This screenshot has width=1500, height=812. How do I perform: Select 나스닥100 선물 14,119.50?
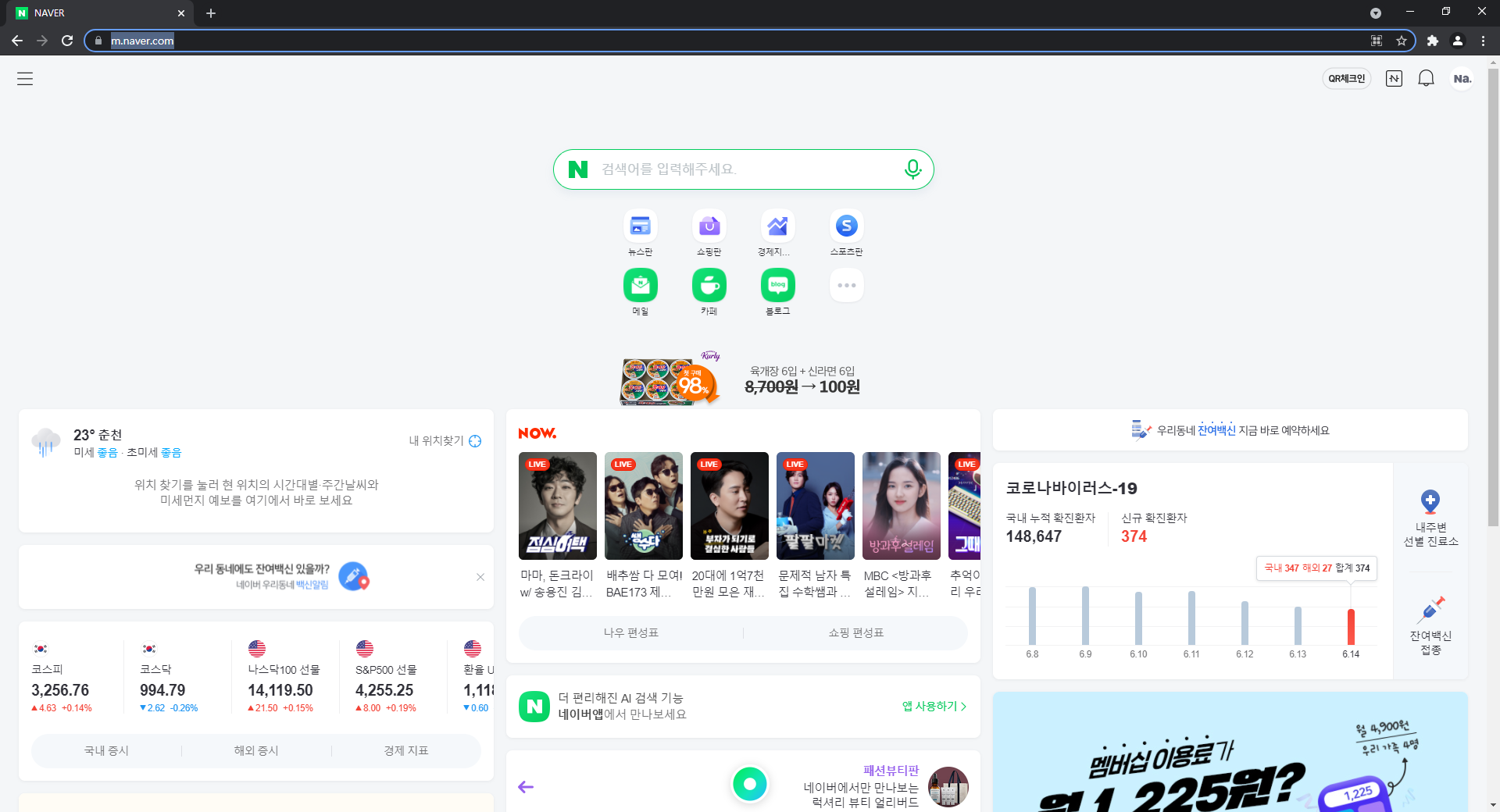click(x=283, y=677)
